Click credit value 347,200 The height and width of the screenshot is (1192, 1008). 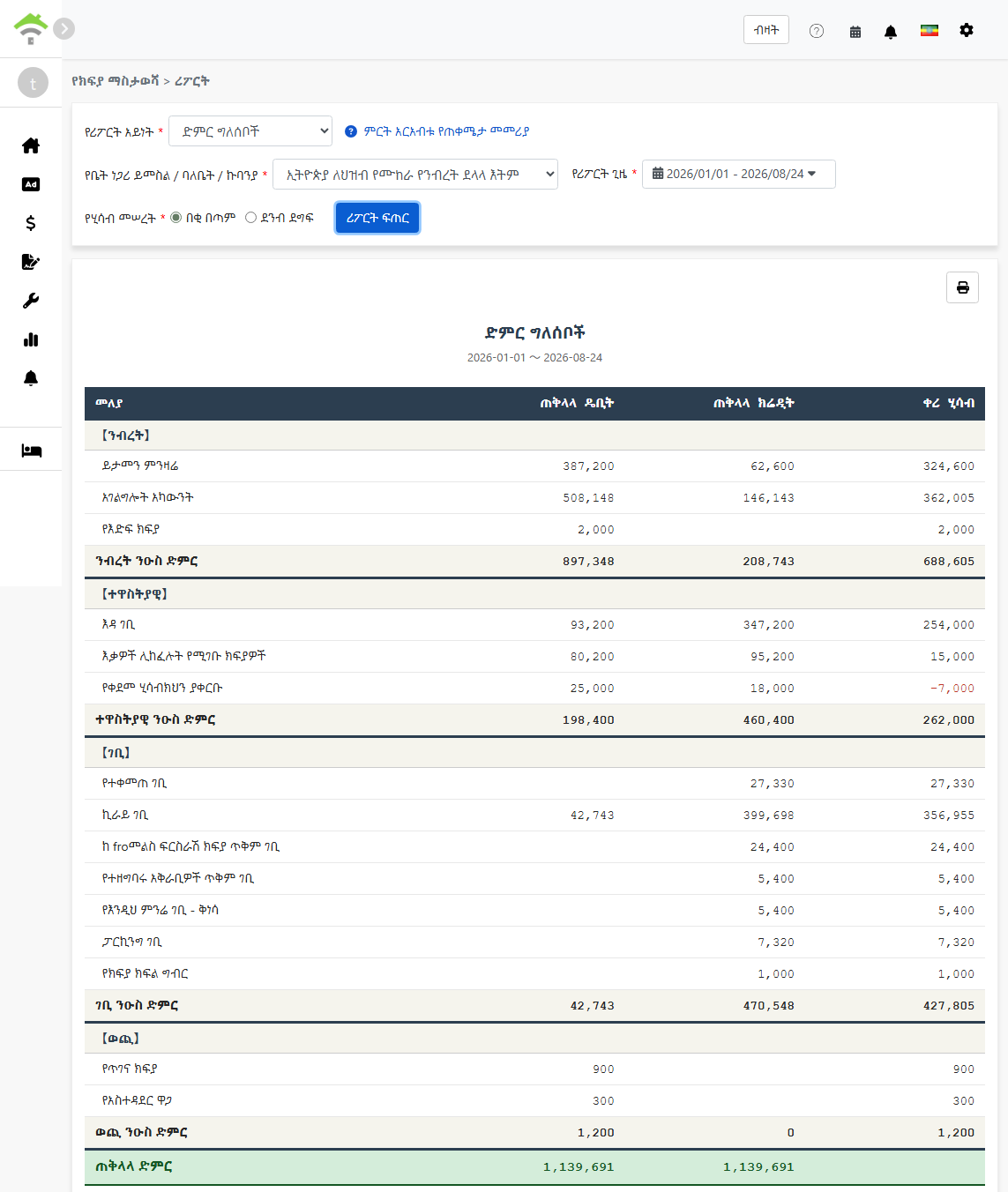point(768,625)
